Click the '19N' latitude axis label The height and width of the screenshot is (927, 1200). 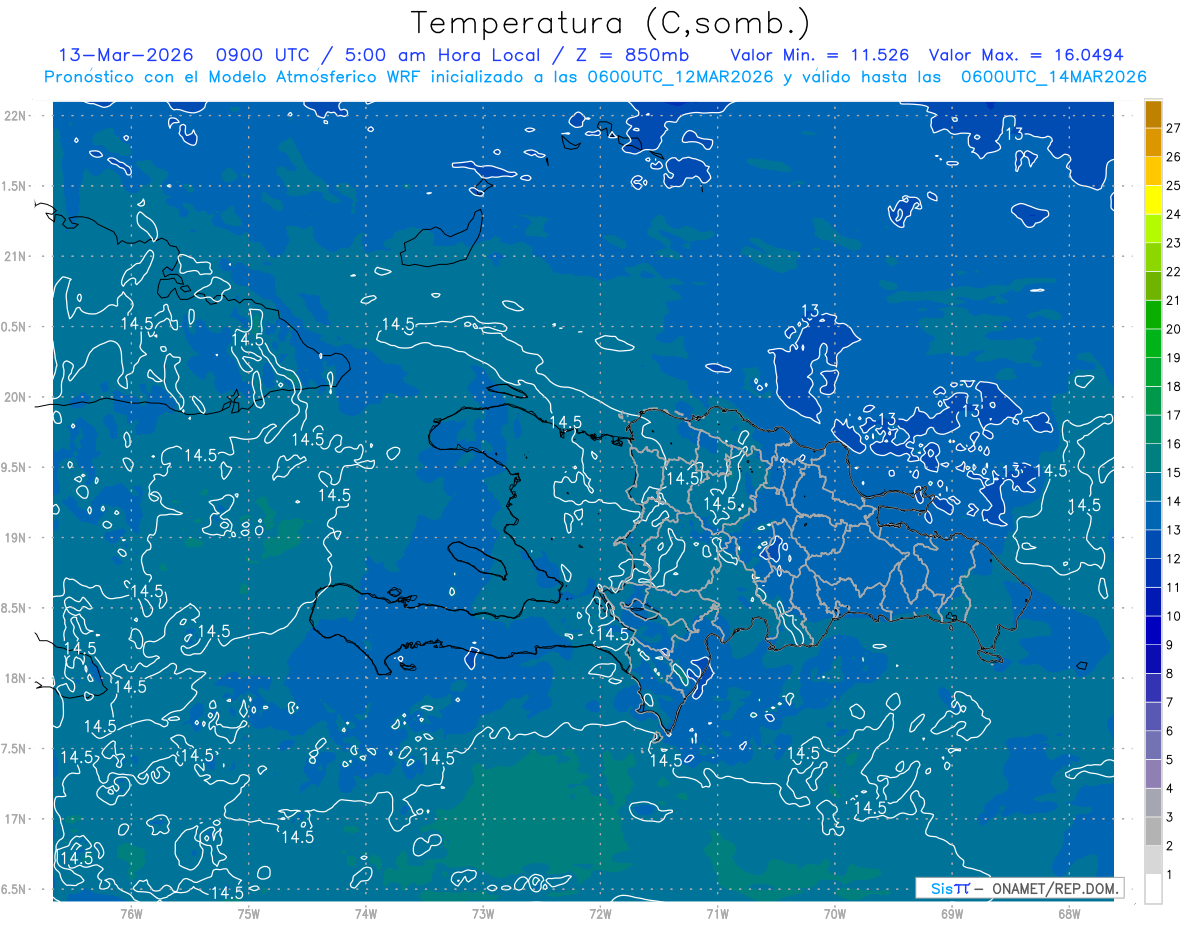(16, 538)
